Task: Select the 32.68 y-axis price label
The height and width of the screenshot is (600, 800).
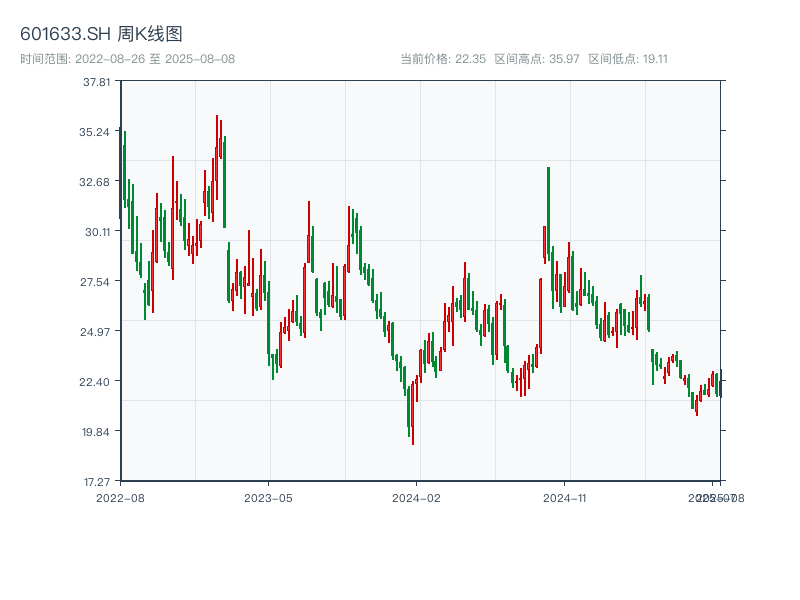Action: coord(97,182)
